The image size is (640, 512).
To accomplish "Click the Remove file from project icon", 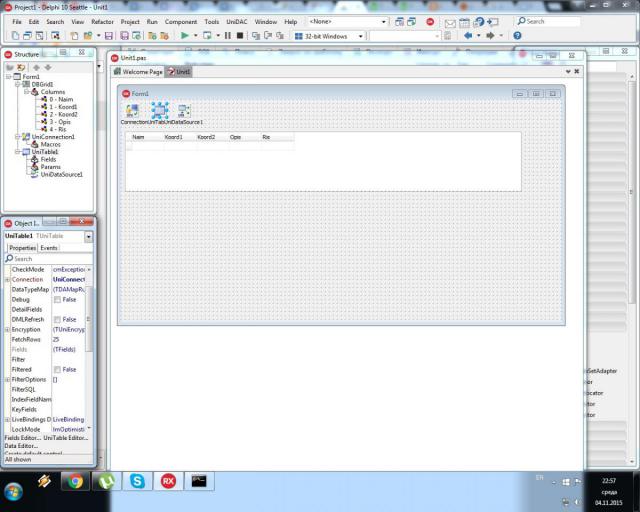I will [164, 36].
